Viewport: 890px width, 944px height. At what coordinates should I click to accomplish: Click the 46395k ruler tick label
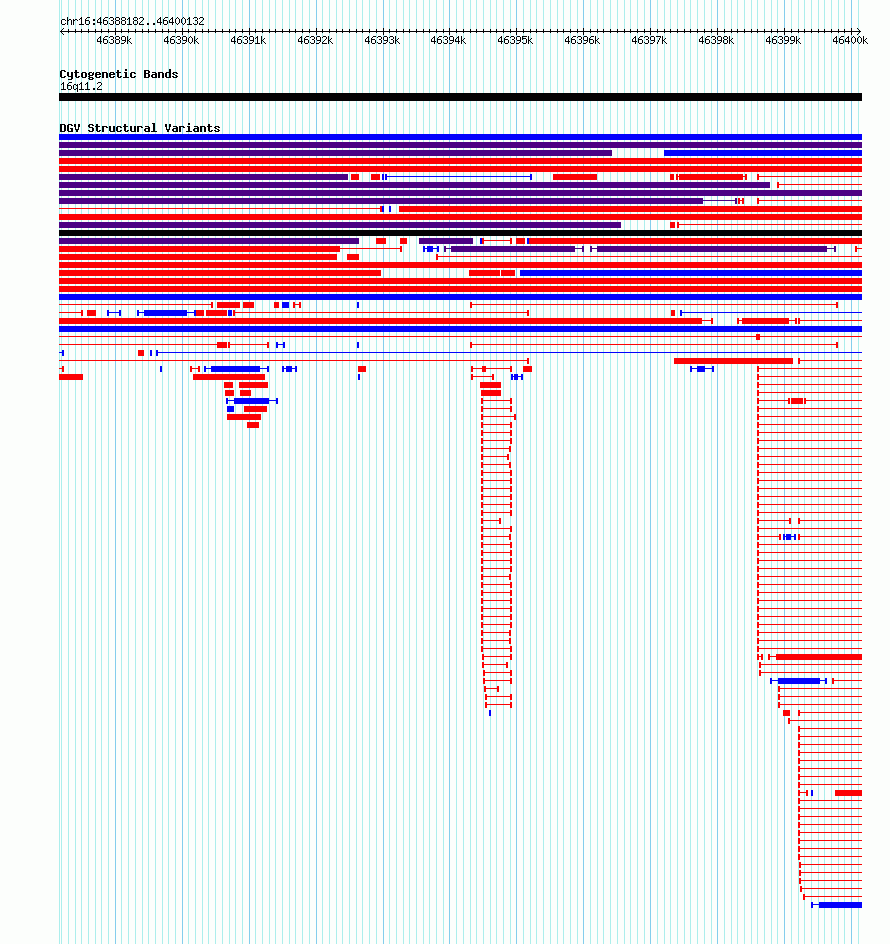pyautogui.click(x=515, y=40)
